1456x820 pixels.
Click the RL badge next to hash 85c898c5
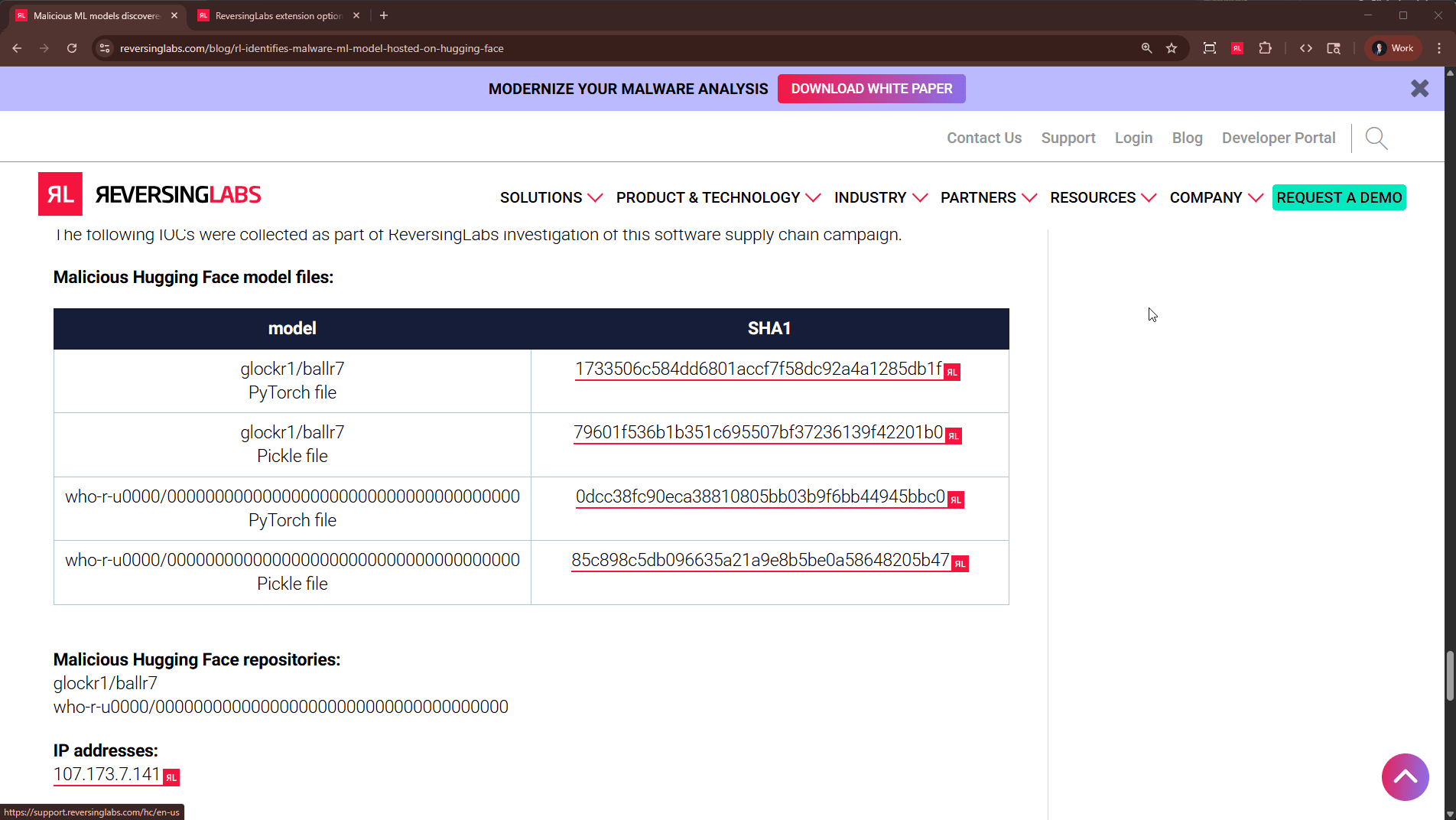point(960,564)
